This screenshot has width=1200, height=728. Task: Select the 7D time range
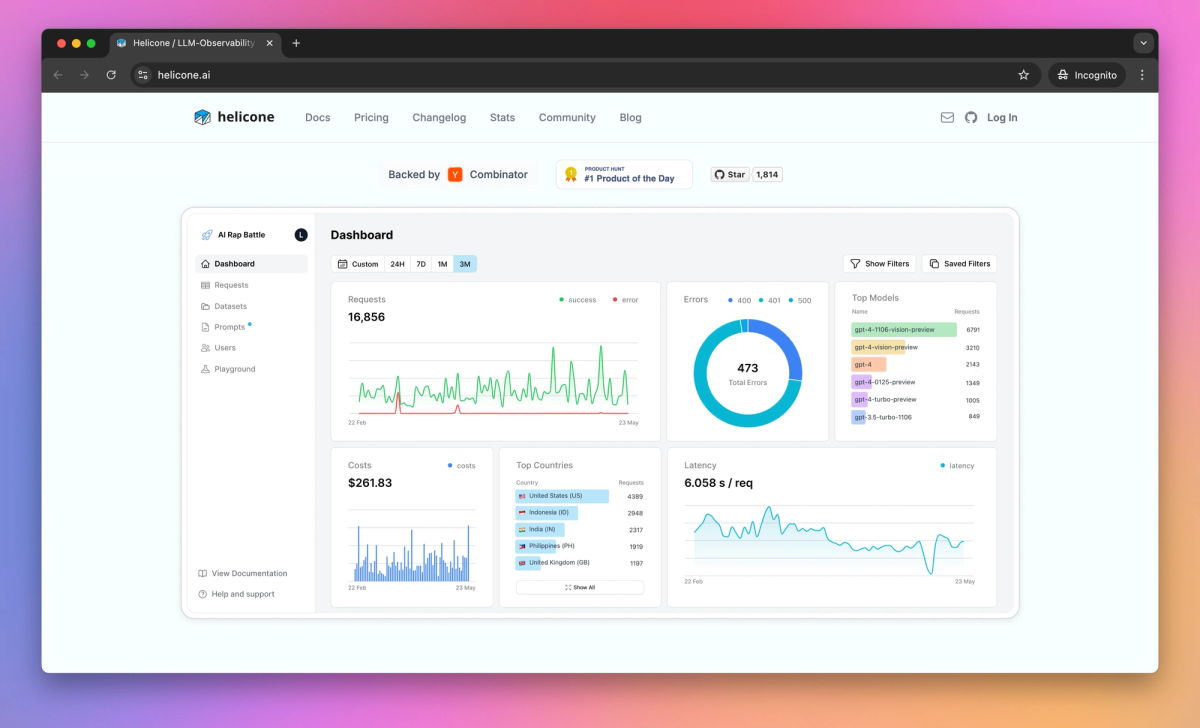point(421,264)
